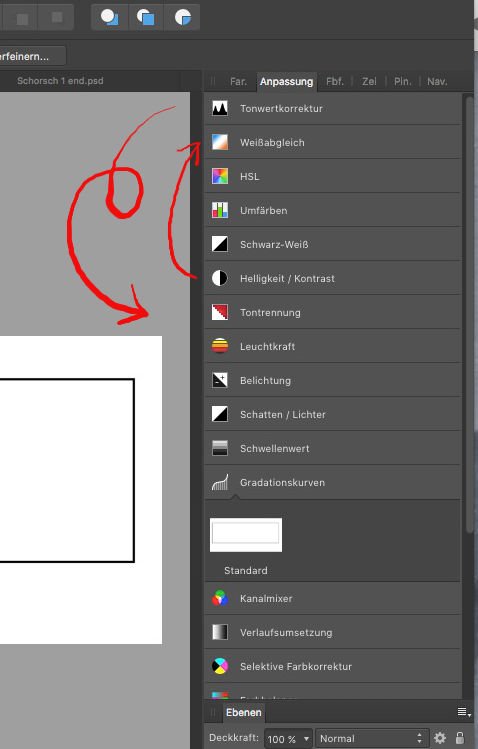Toggle the layer lock icon

(459, 738)
